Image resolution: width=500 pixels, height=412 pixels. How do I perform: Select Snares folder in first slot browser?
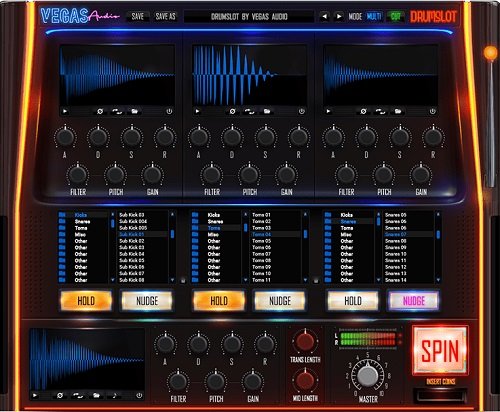(x=83, y=222)
